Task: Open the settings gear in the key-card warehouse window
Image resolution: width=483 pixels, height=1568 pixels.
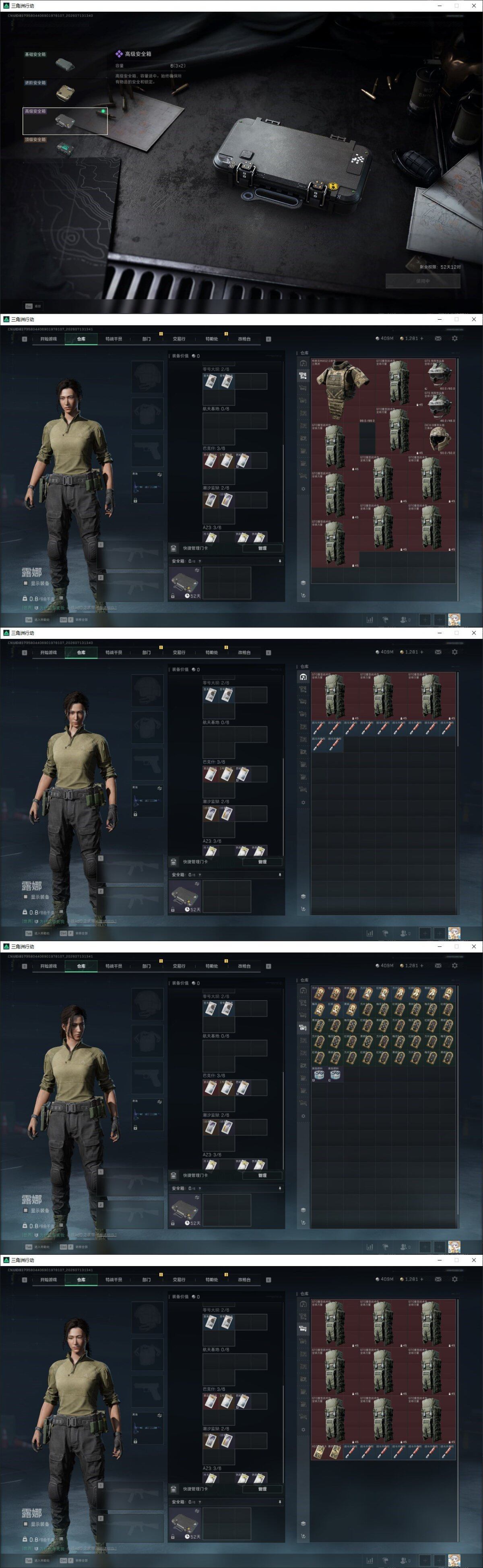Action: point(454,965)
